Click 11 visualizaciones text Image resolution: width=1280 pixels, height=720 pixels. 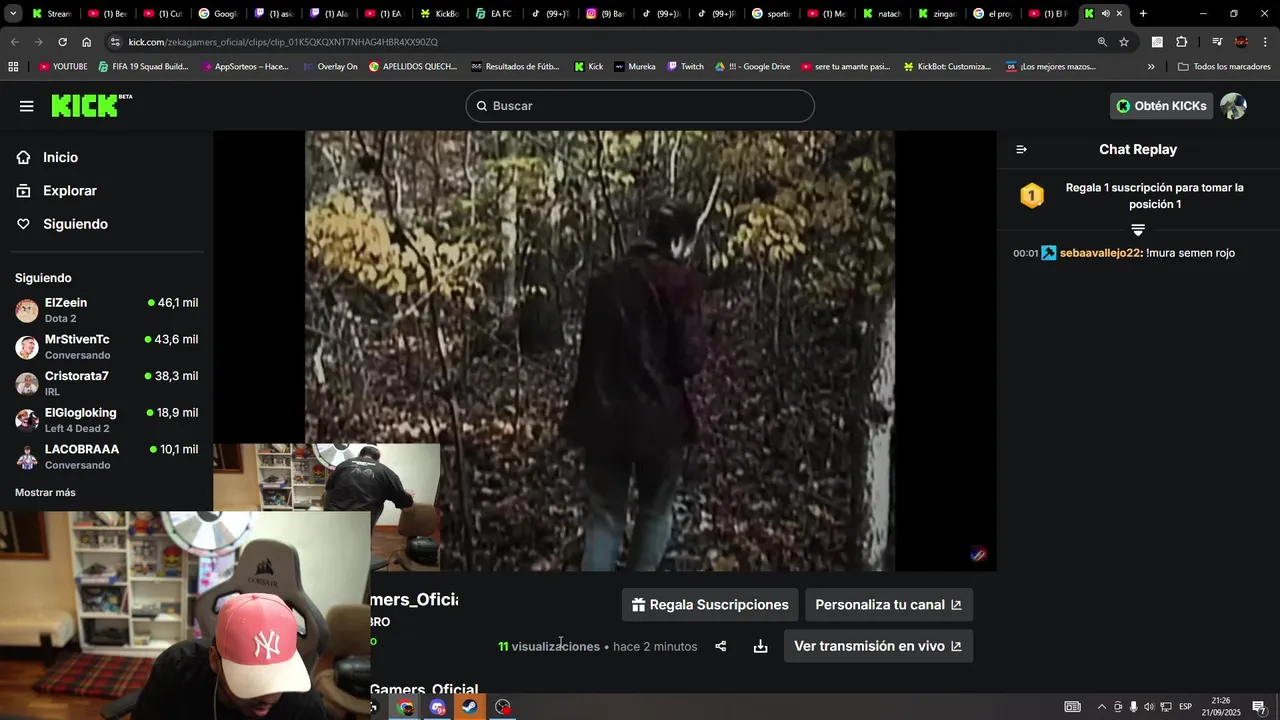[549, 646]
